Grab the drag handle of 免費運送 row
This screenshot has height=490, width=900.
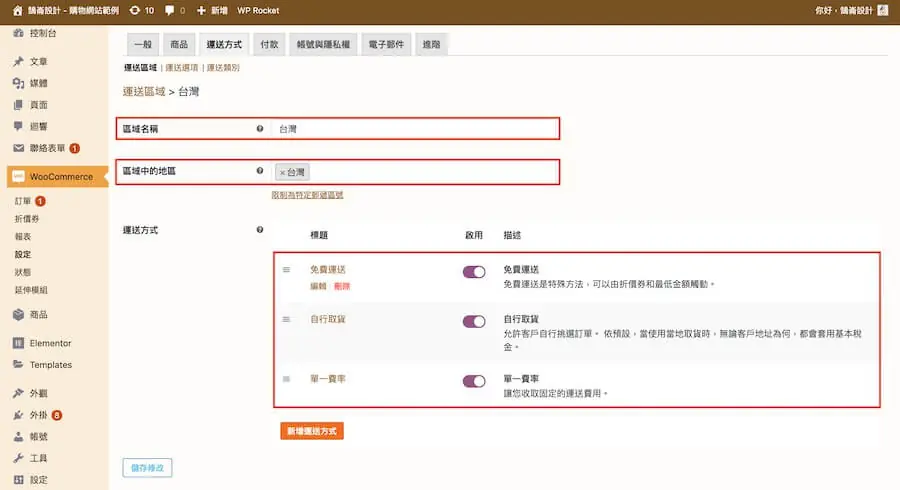[286, 270]
